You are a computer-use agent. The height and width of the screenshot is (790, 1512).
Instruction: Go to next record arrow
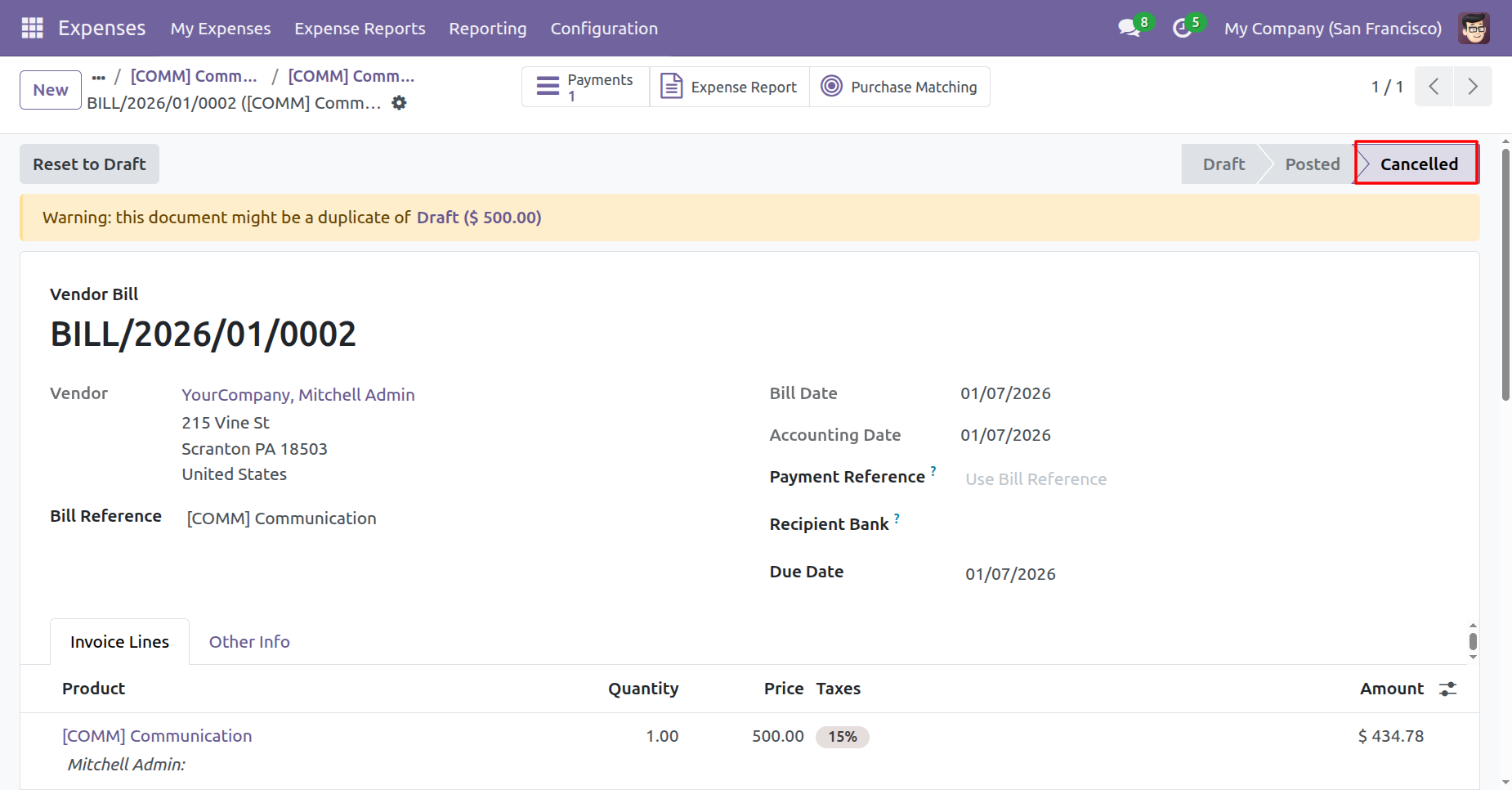tap(1472, 87)
